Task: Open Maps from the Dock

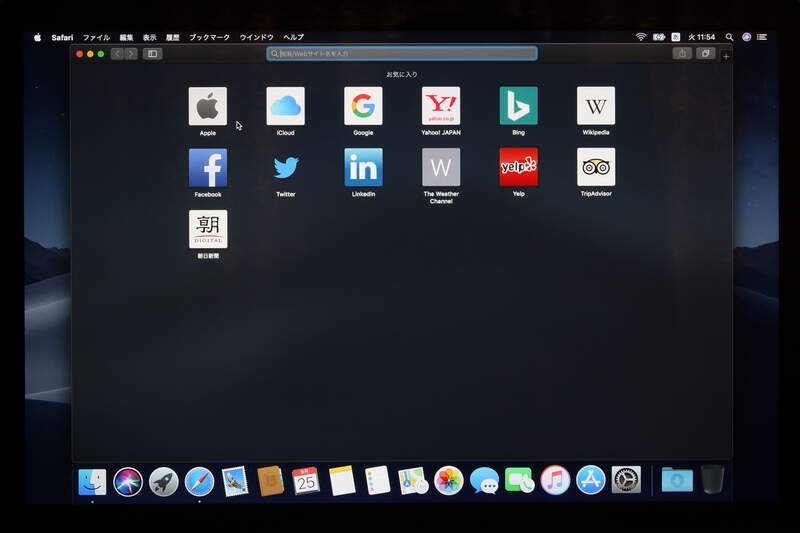Action: point(413,480)
